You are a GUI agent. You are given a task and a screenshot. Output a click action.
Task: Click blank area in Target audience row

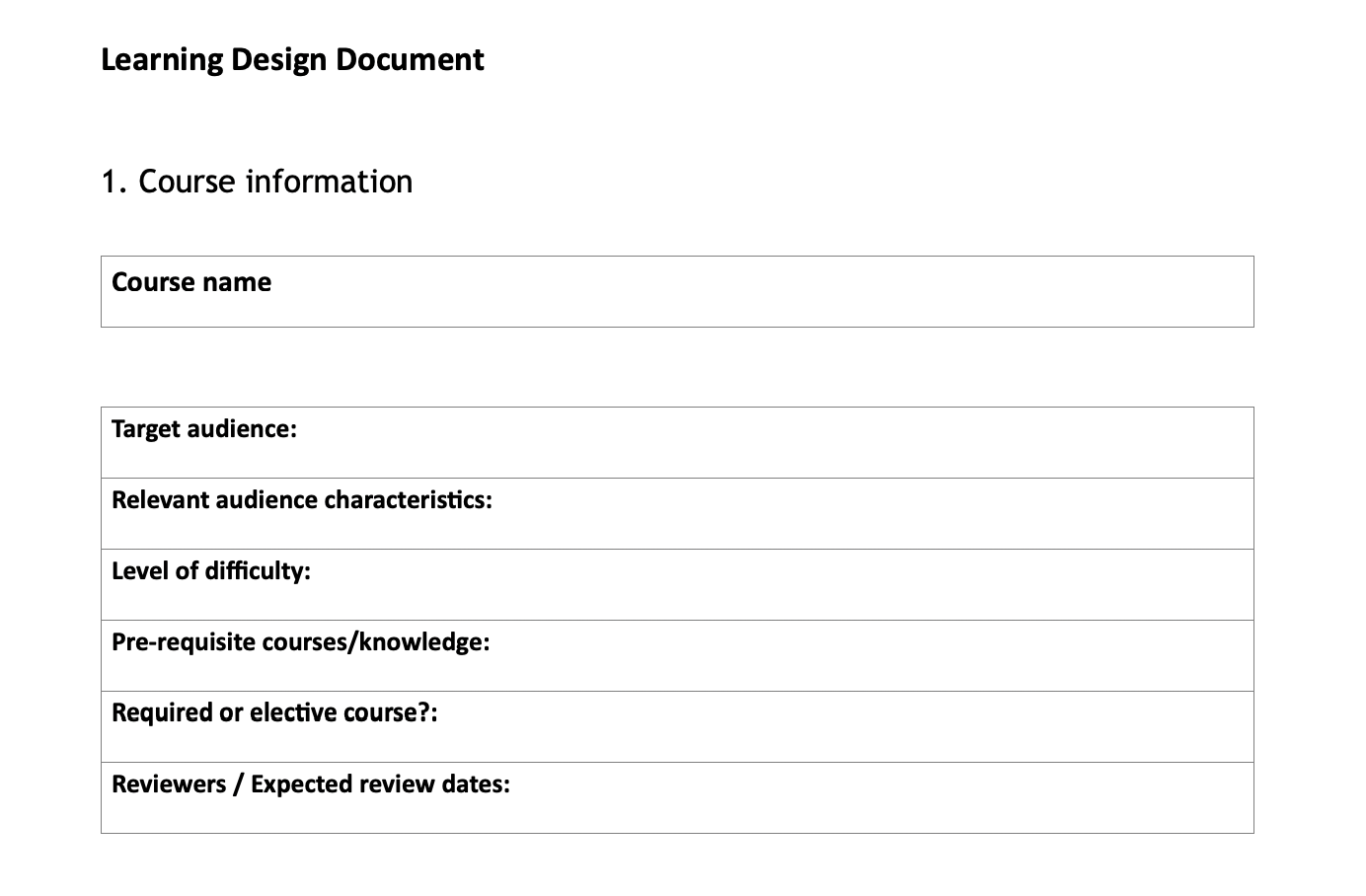pos(770,443)
